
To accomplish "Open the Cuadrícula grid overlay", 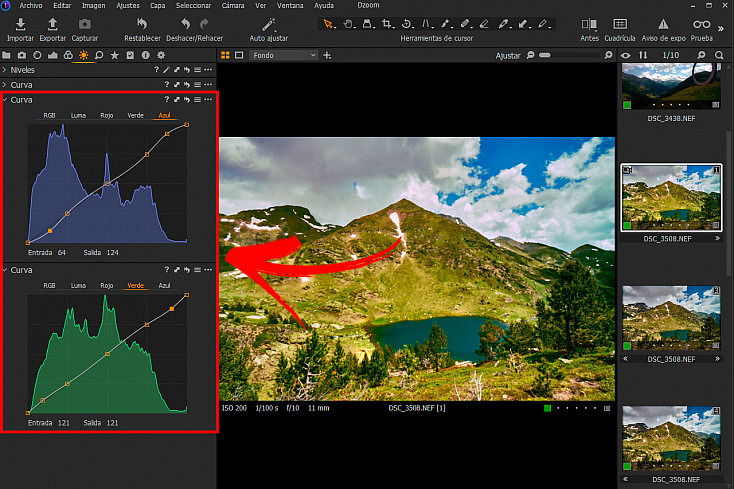I will coord(620,24).
